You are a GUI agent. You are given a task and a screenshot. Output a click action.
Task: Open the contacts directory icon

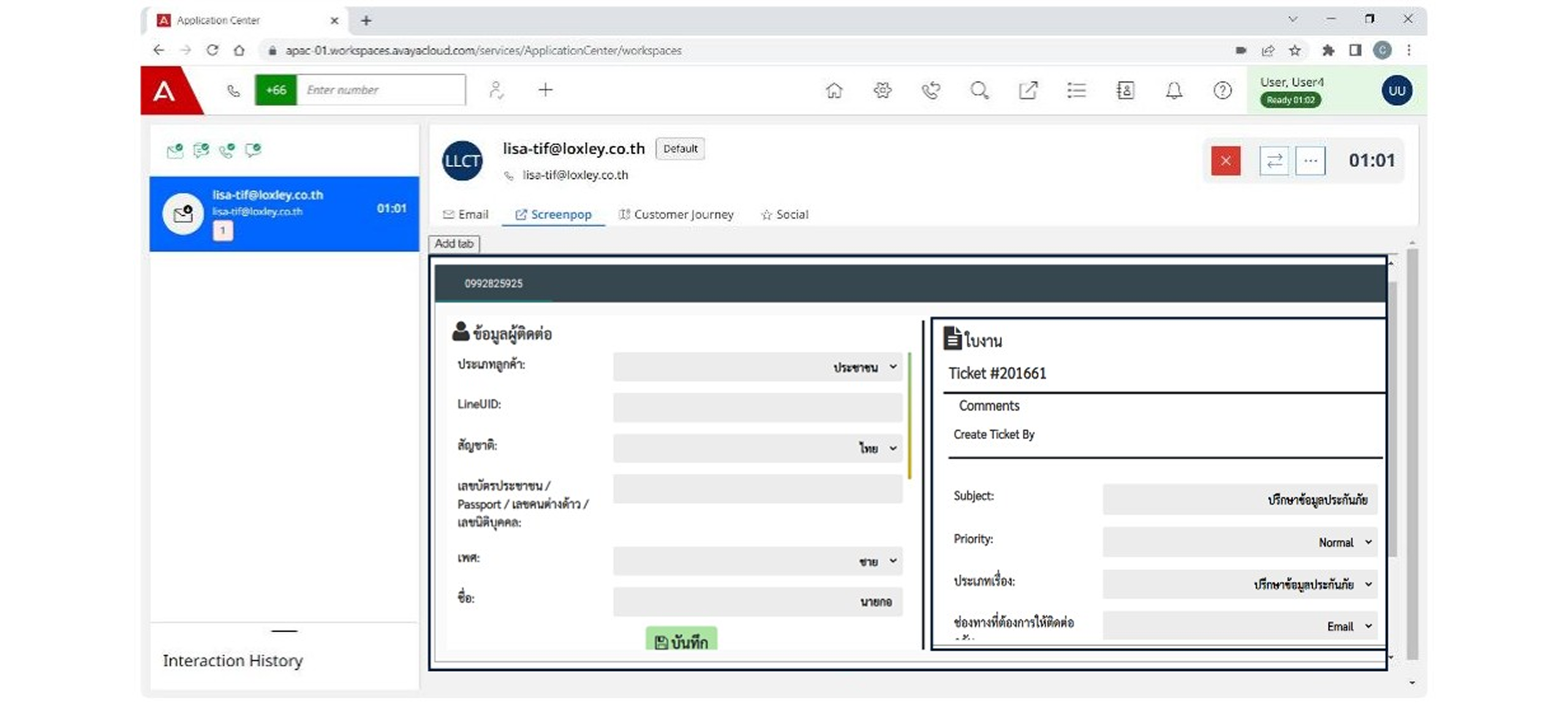[1125, 91]
